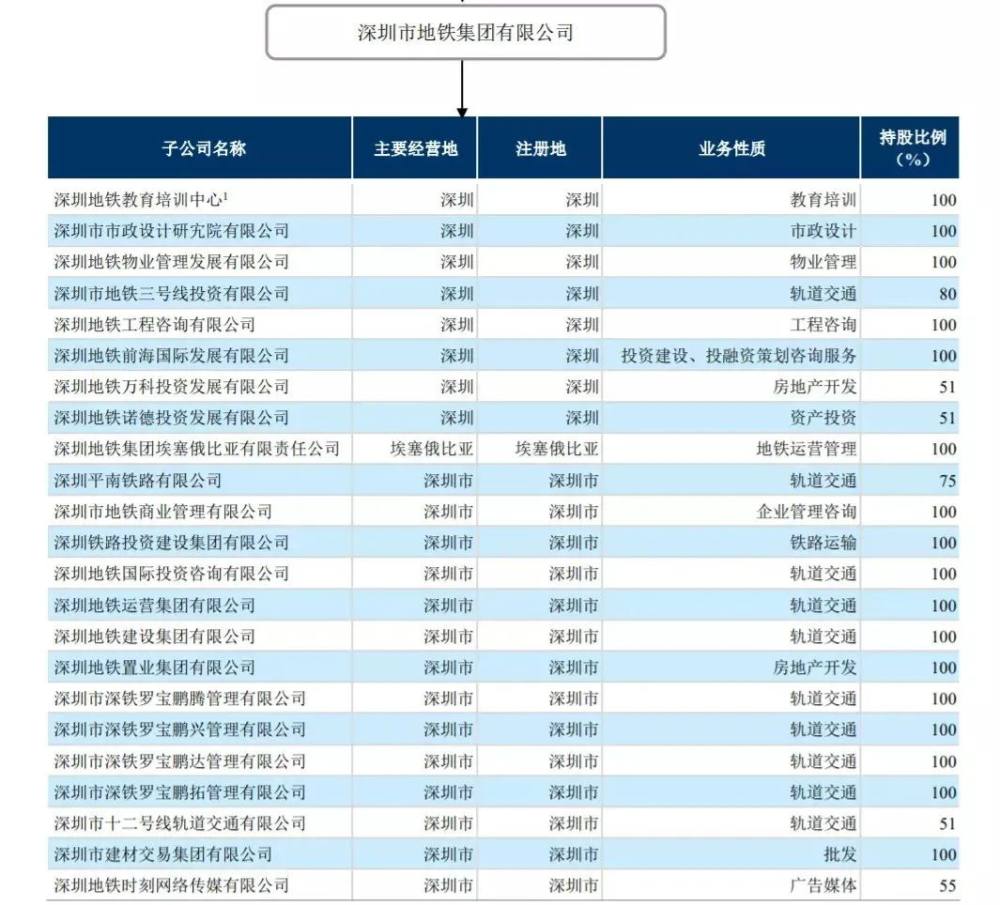Click the 51 value in the 深圳地铁诺德投资发展有限公司 row

pyautogui.click(x=948, y=418)
